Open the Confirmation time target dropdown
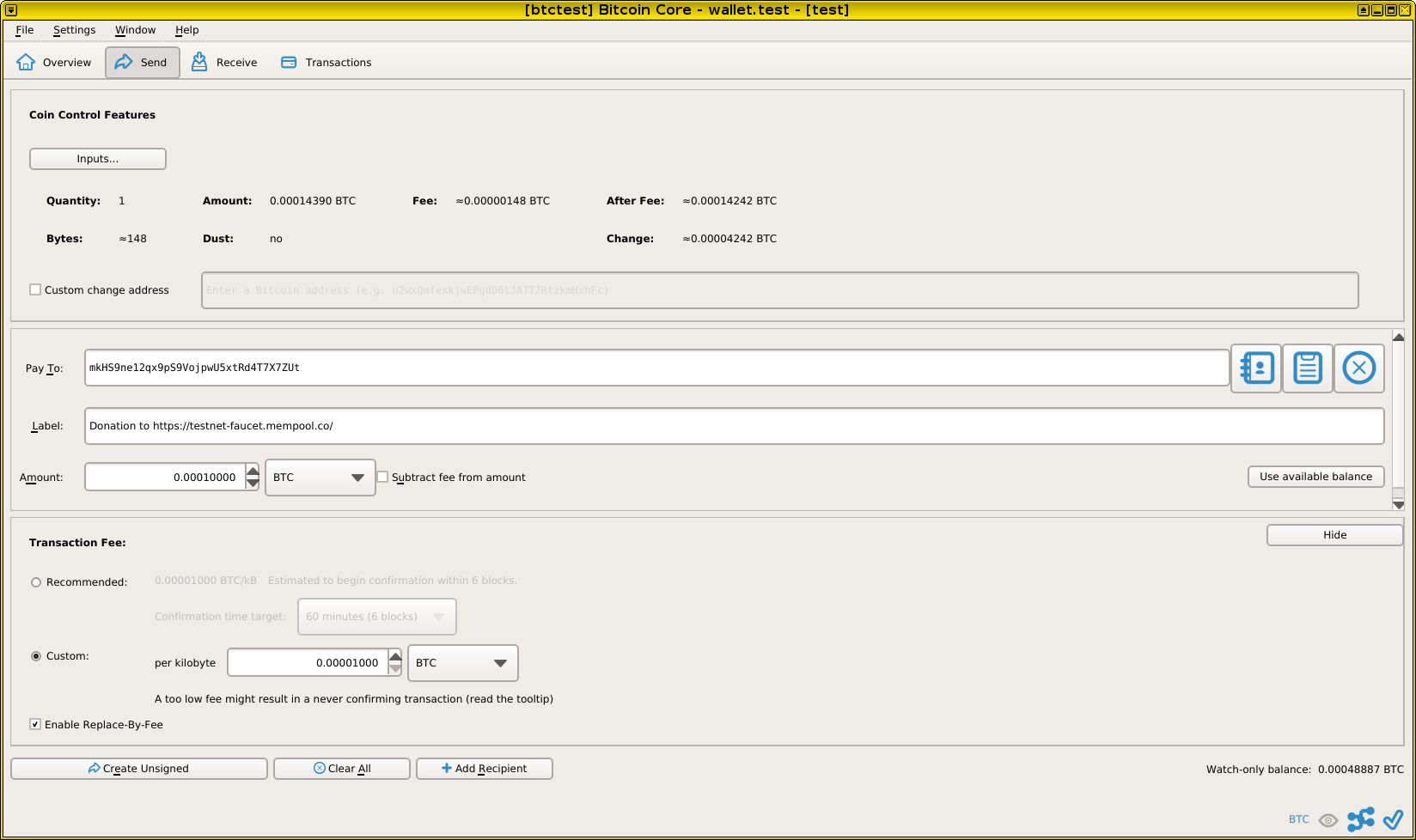1416x840 pixels. coord(377,617)
